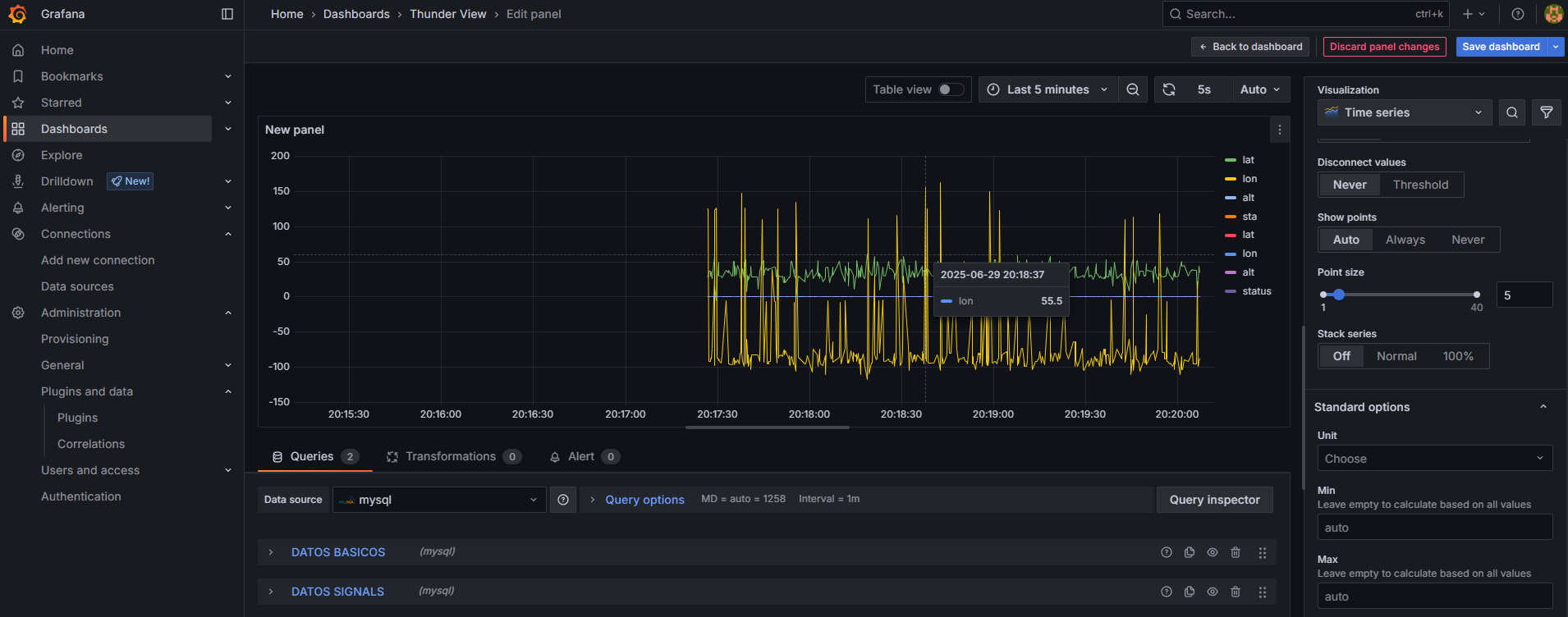The height and width of the screenshot is (617, 1568).
Task: Hide the DATOS BASICOS query response
Action: tap(1213, 552)
